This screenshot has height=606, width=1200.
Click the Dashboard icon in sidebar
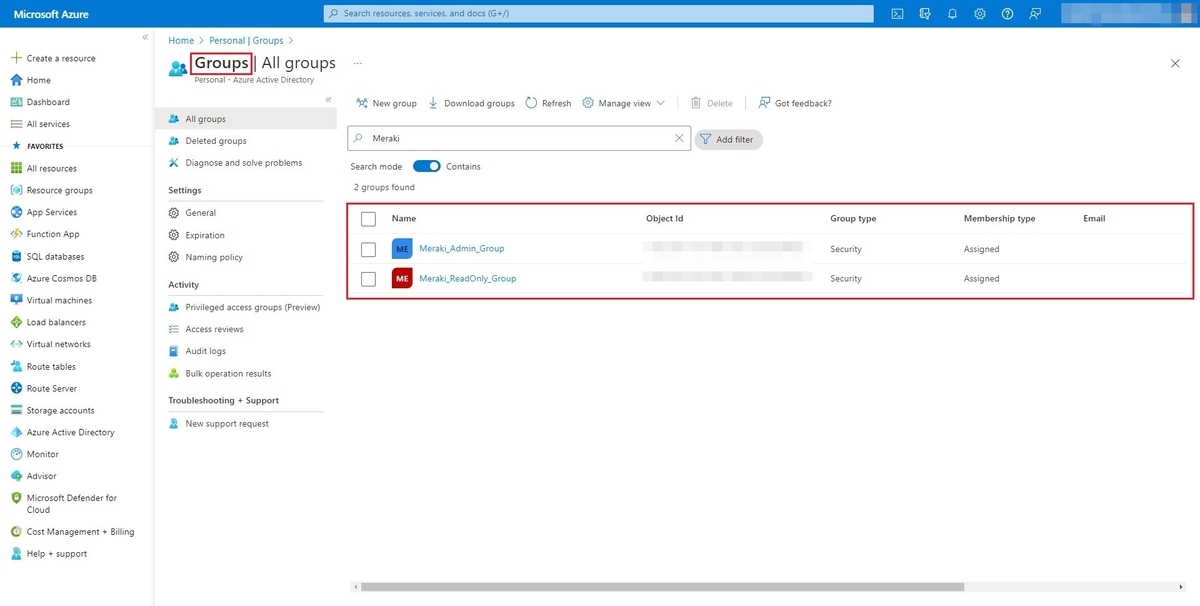point(16,102)
